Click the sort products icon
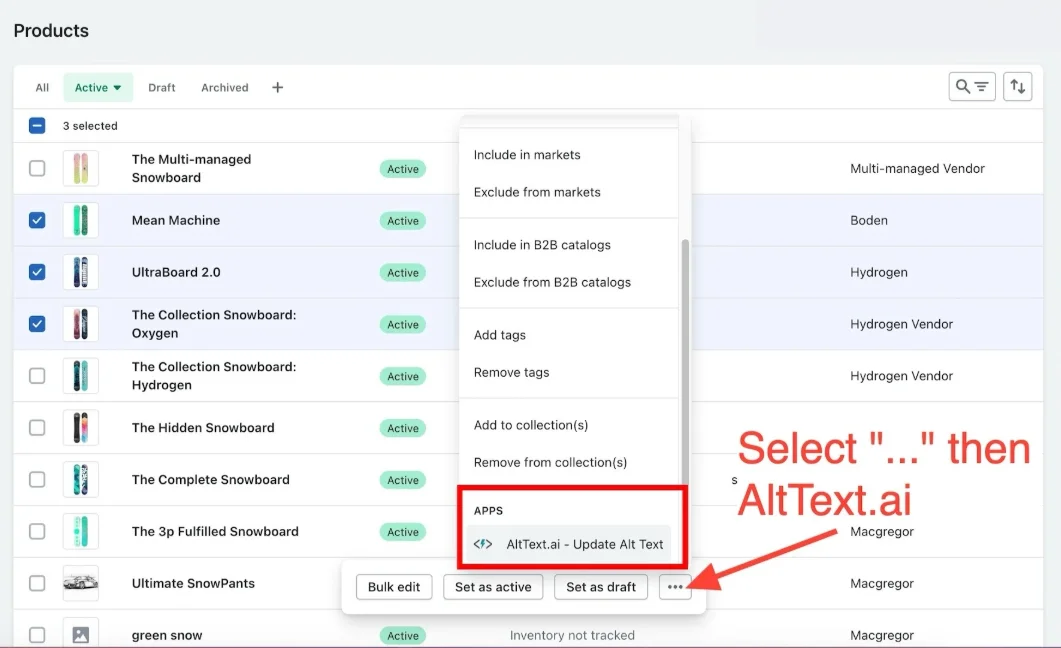 1017,86
